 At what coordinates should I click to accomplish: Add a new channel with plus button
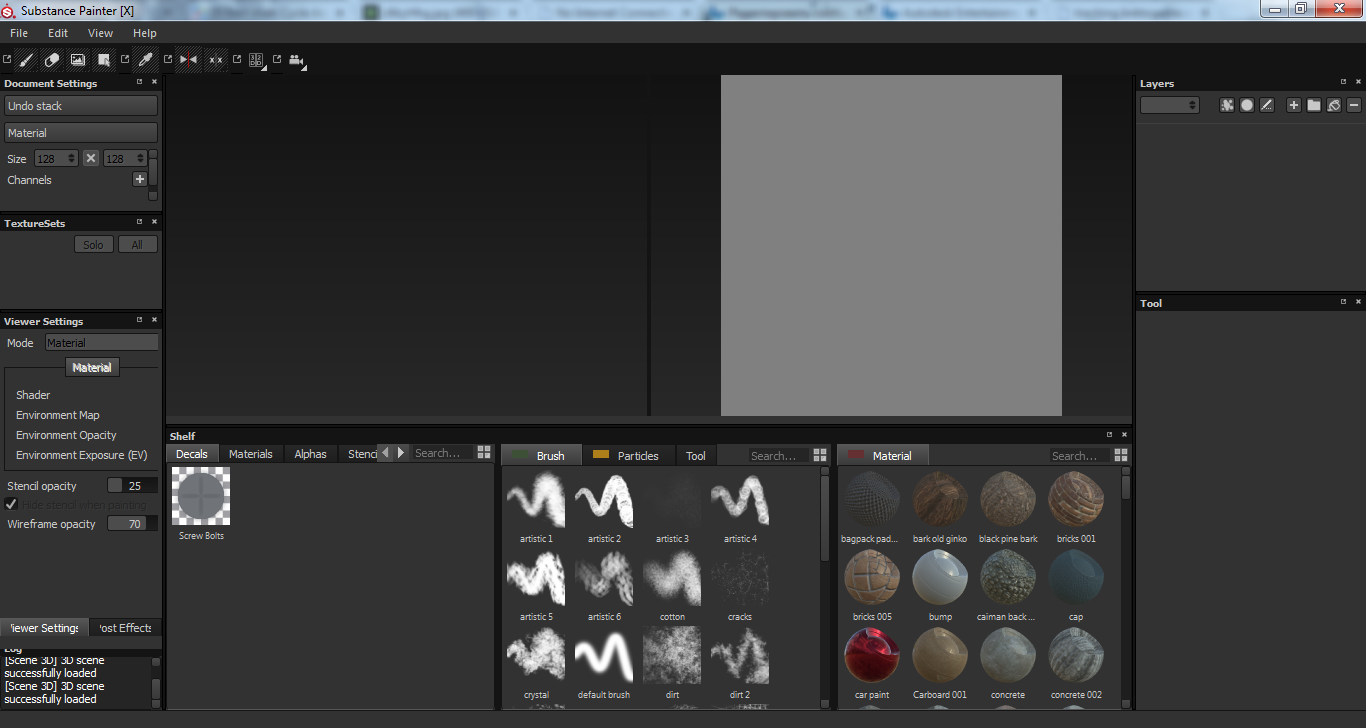[140, 179]
